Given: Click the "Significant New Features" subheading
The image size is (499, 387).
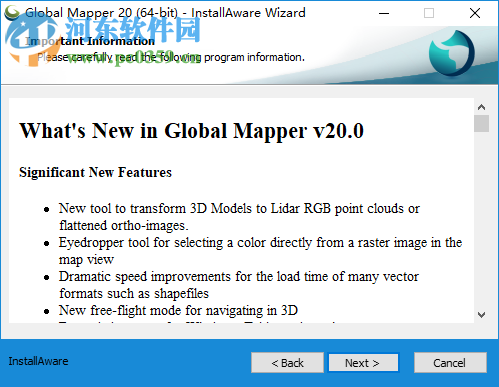Looking at the screenshot, I should pos(95,172).
